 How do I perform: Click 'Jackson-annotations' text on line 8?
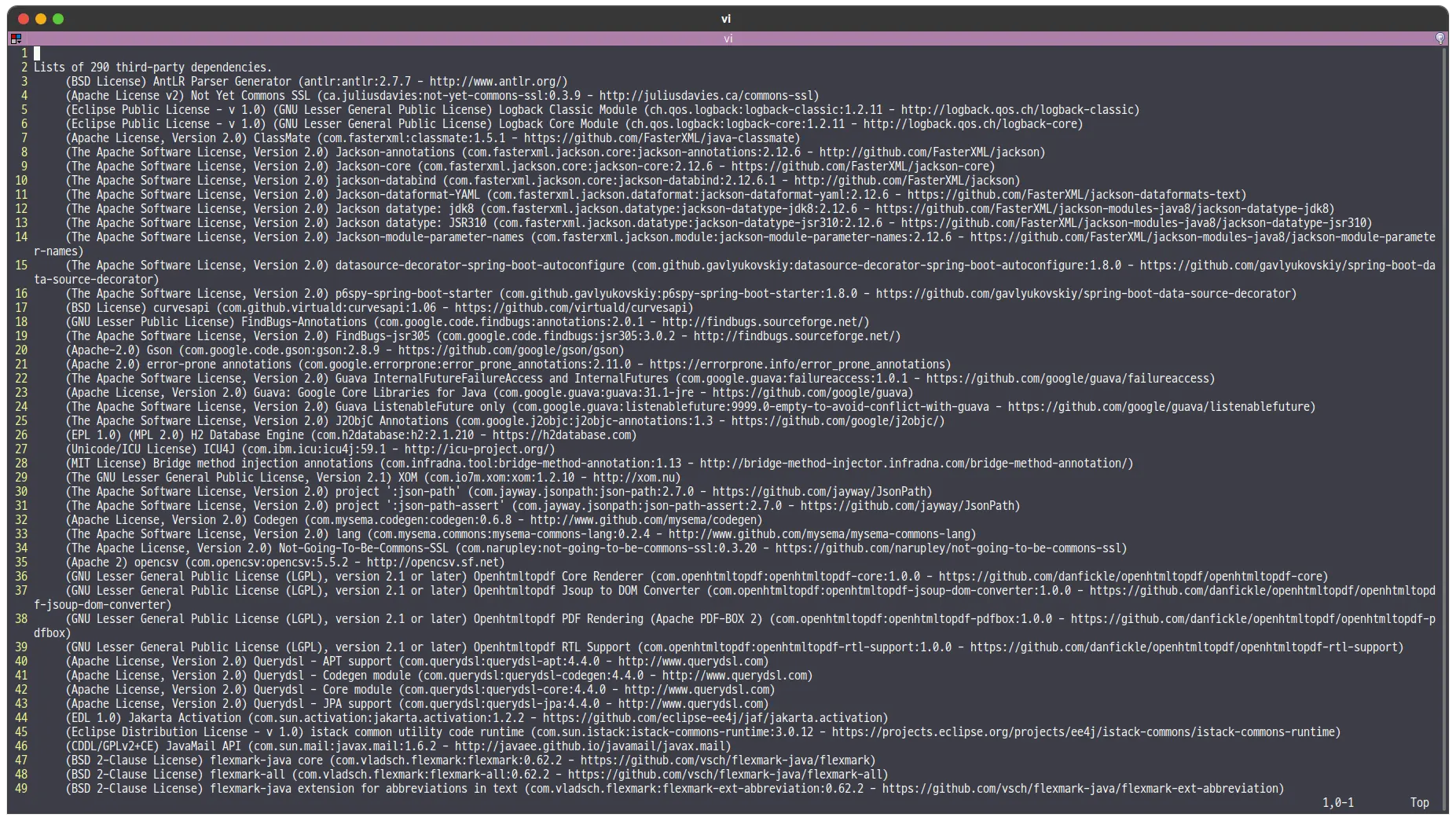pos(395,152)
